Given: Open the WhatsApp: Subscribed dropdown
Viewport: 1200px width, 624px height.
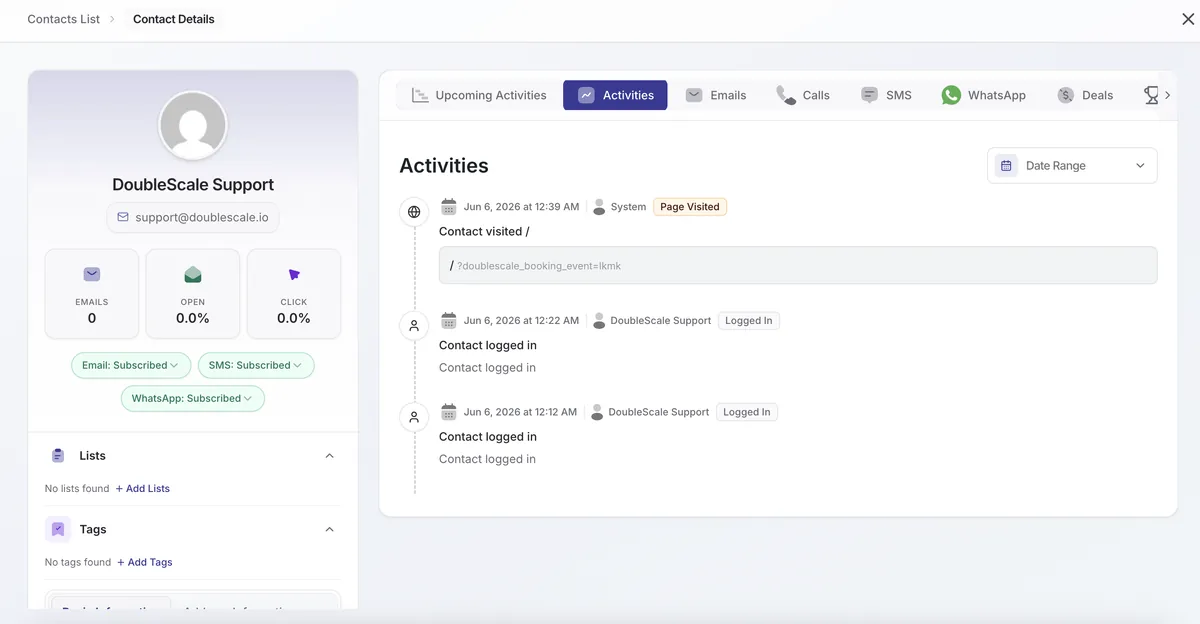Looking at the screenshot, I should 193,398.
